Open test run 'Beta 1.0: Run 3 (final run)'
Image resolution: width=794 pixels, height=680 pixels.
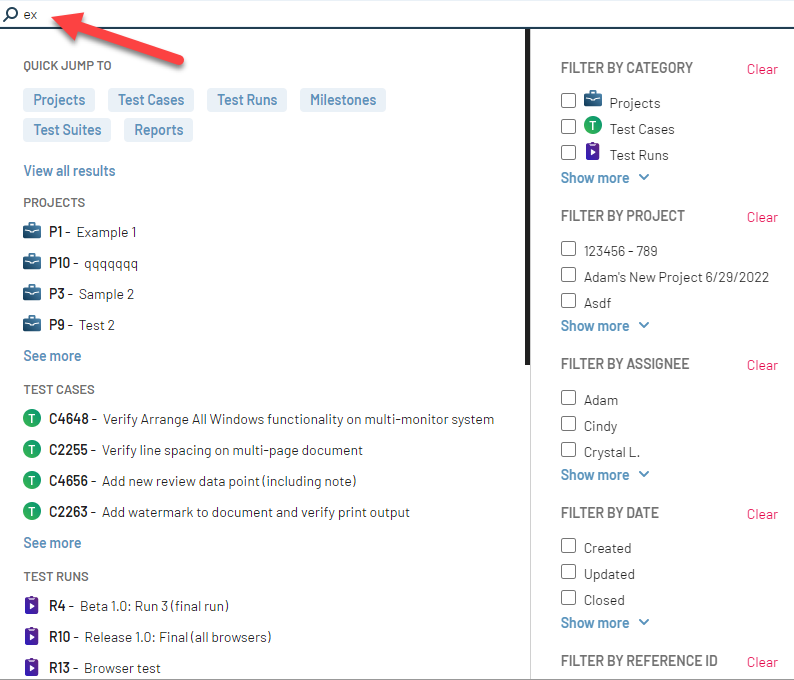click(x=154, y=606)
